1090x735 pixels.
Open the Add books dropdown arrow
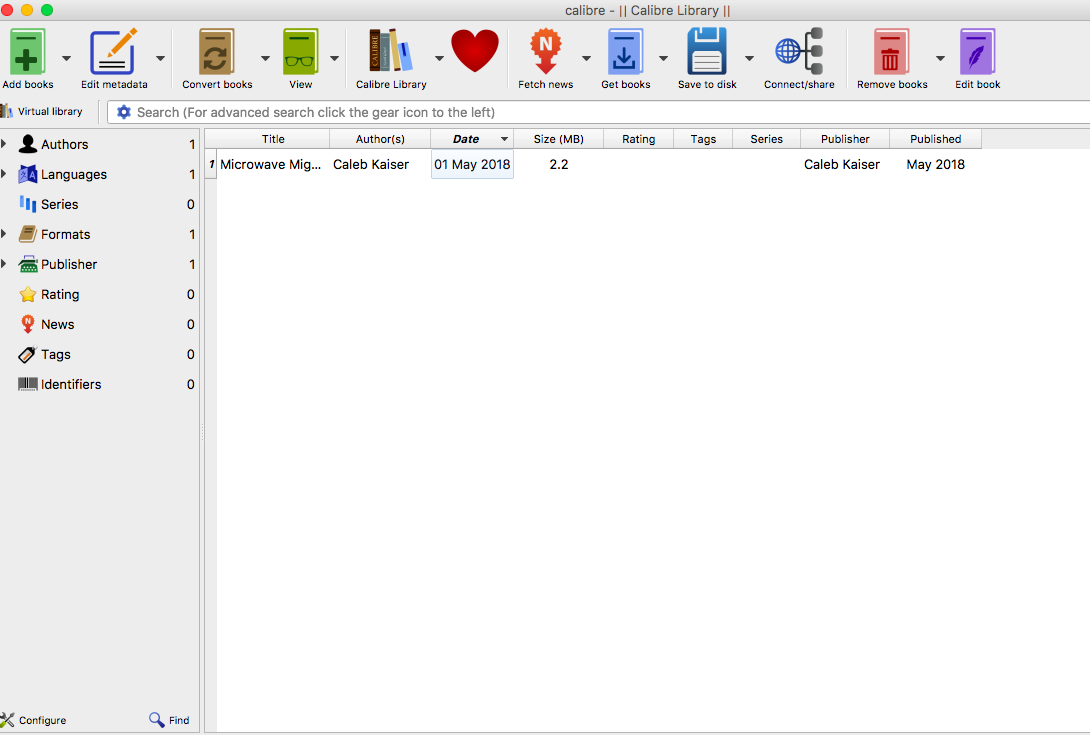pos(66,58)
